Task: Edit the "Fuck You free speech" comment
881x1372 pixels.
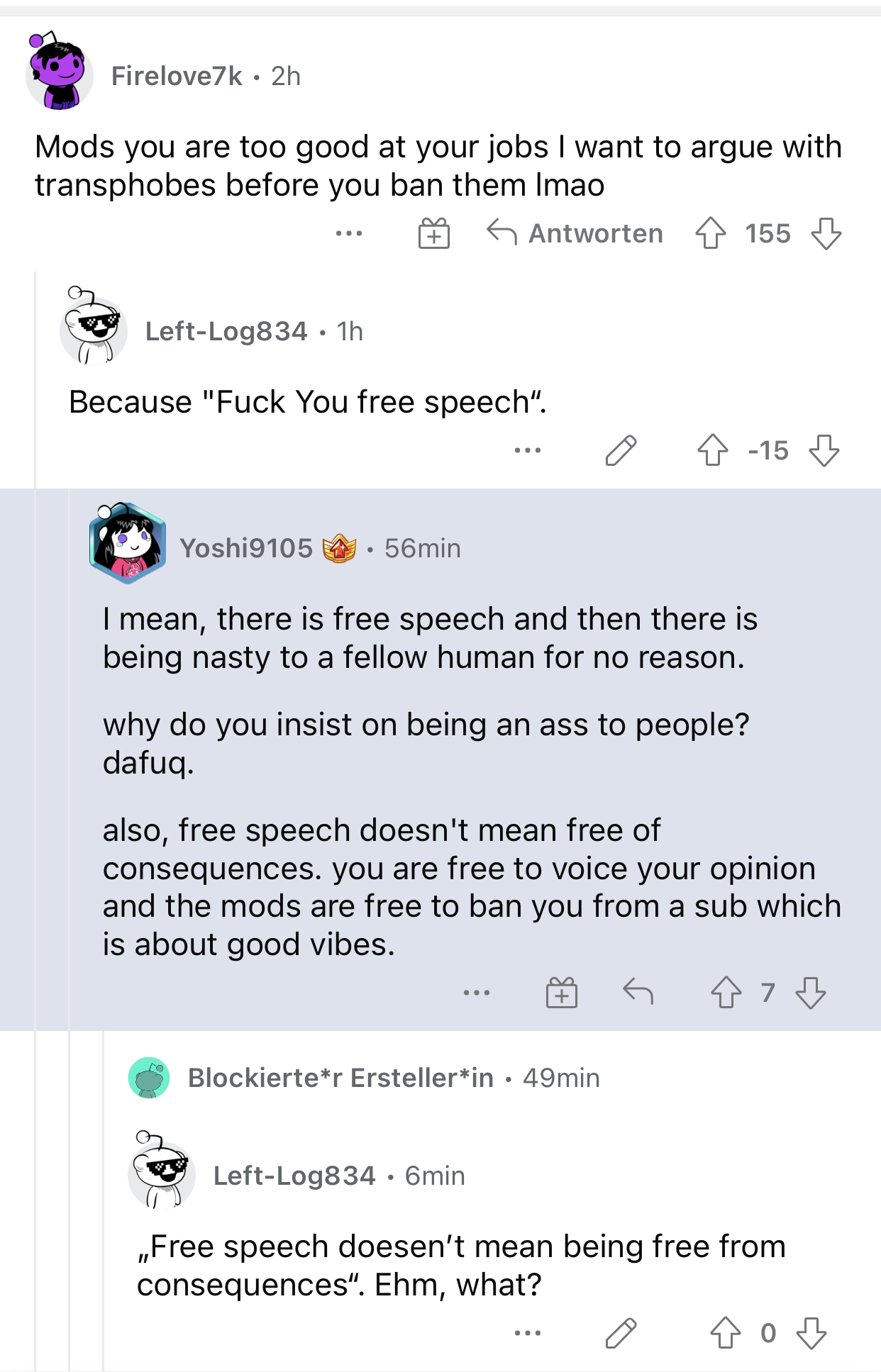Action: coord(621,450)
